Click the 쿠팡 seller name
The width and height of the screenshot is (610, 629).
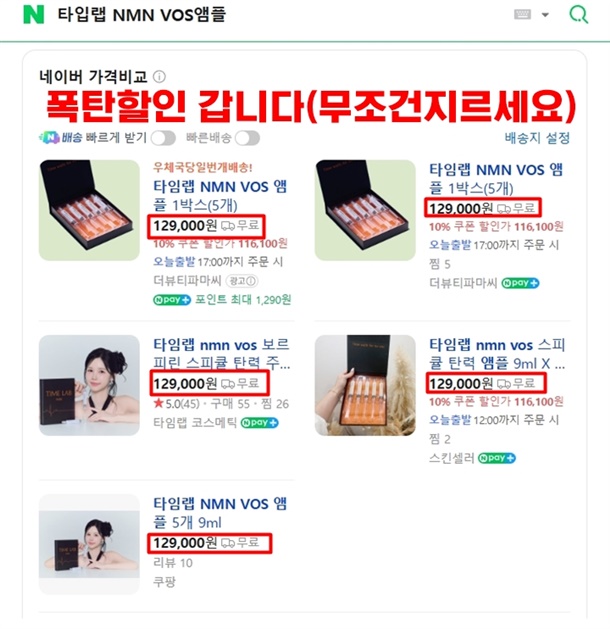[164, 582]
